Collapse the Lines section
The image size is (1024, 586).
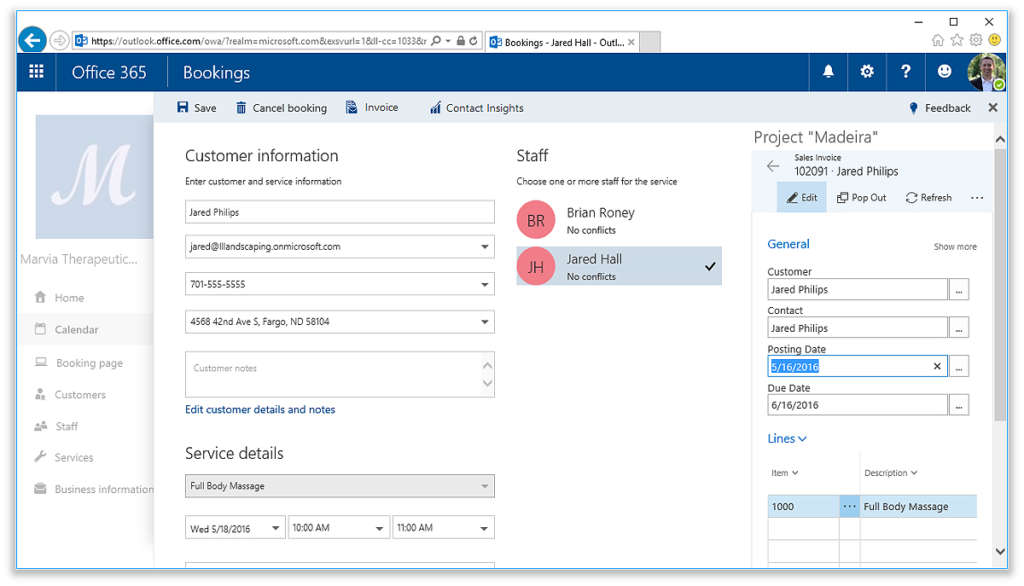[x=786, y=438]
